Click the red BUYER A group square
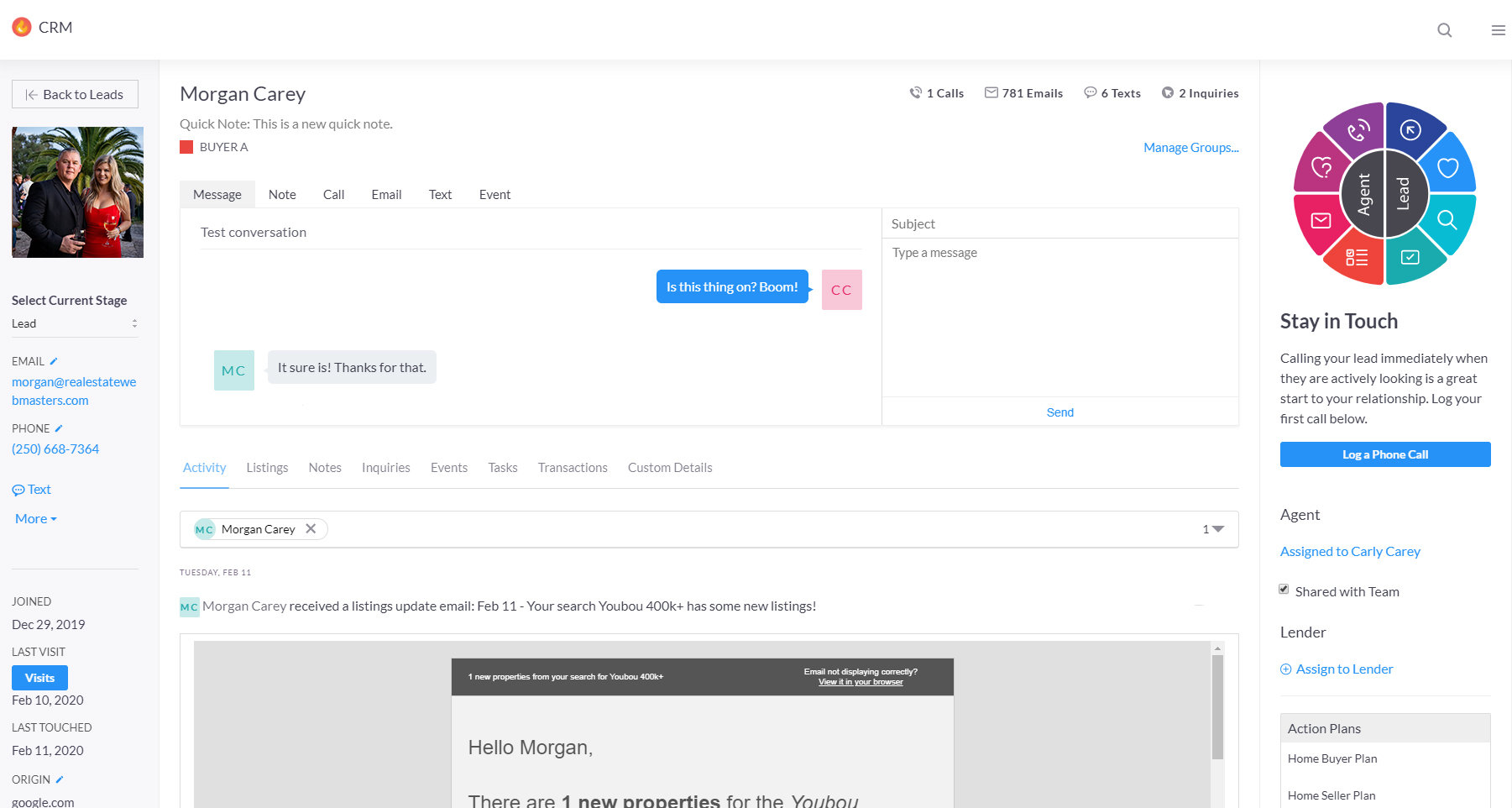Viewport: 1512px width, 808px height. pyautogui.click(x=186, y=147)
